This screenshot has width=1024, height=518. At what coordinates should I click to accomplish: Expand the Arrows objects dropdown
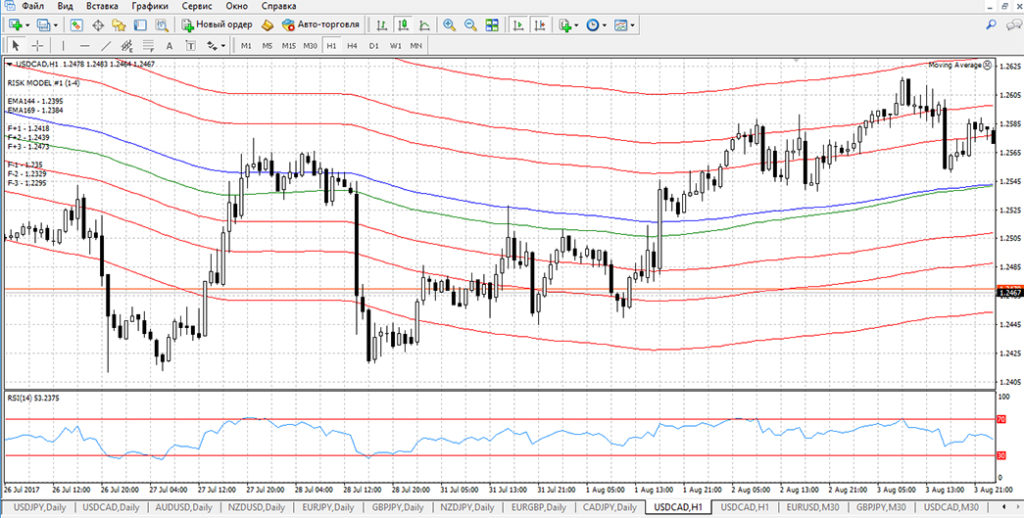[223, 46]
